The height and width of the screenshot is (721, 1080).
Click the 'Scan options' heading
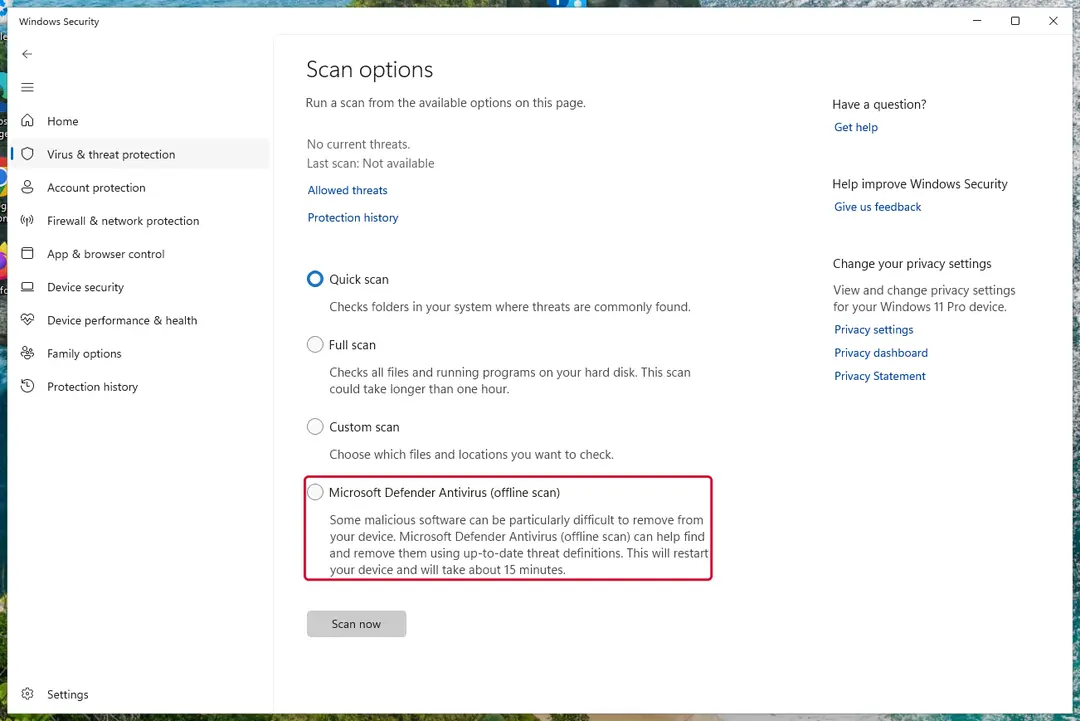pyautogui.click(x=369, y=70)
